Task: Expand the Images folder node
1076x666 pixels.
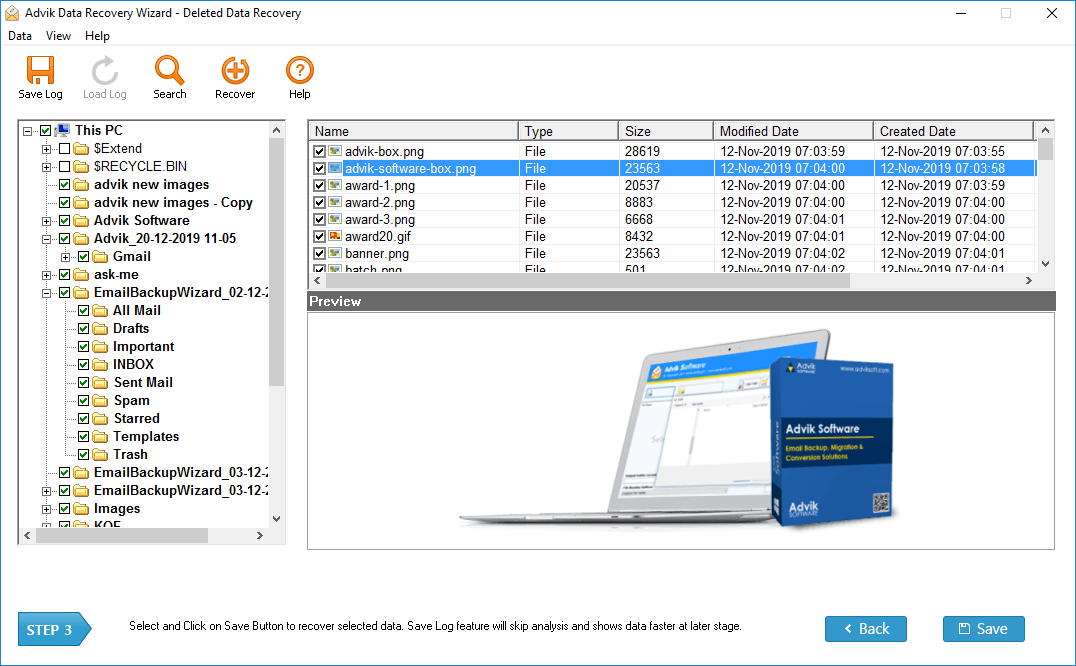Action: click(46, 509)
